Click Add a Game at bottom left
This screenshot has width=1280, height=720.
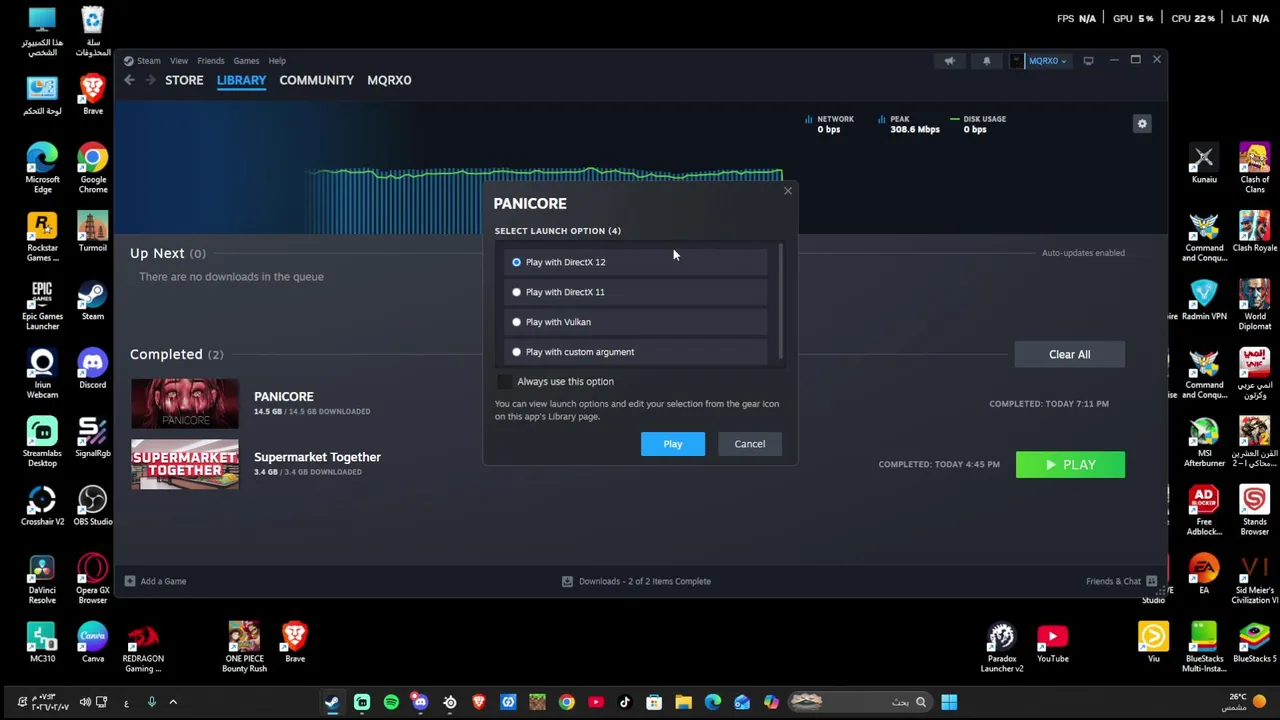[x=155, y=581]
